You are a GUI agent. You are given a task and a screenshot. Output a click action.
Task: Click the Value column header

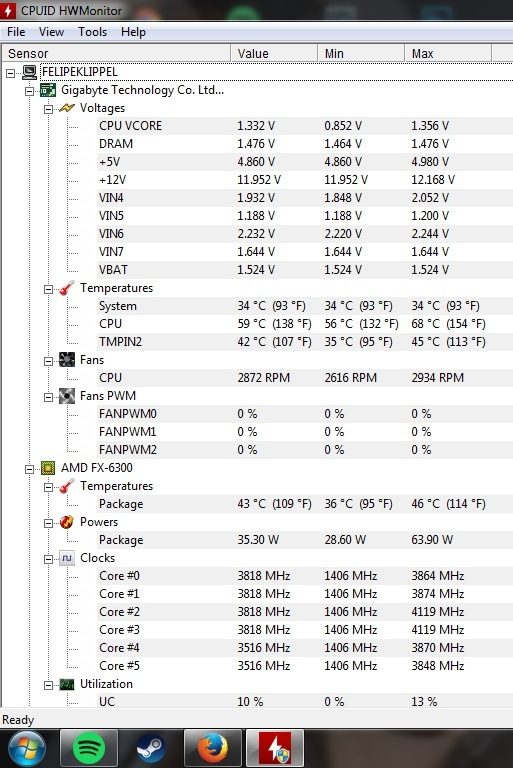point(273,53)
